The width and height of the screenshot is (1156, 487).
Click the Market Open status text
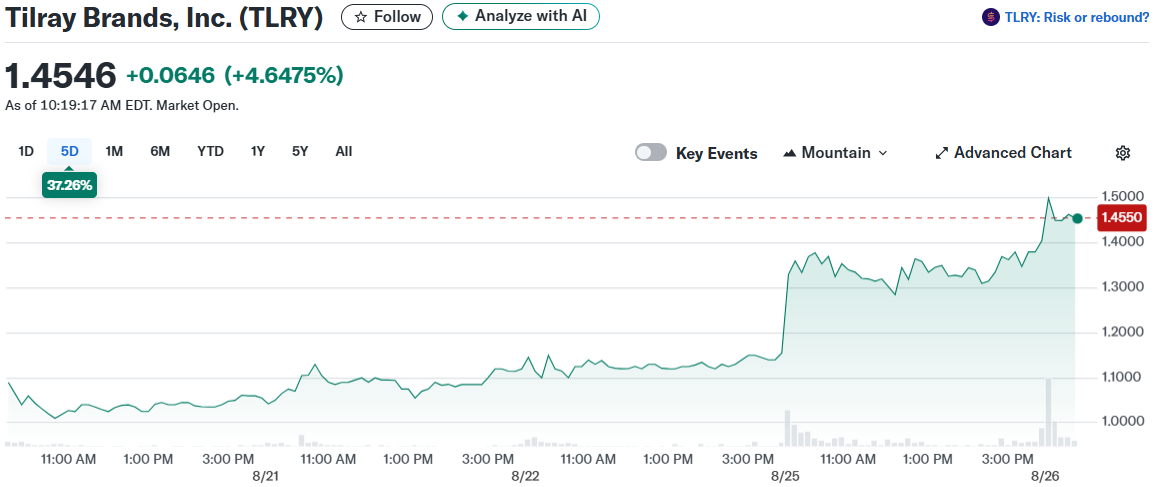(x=198, y=106)
